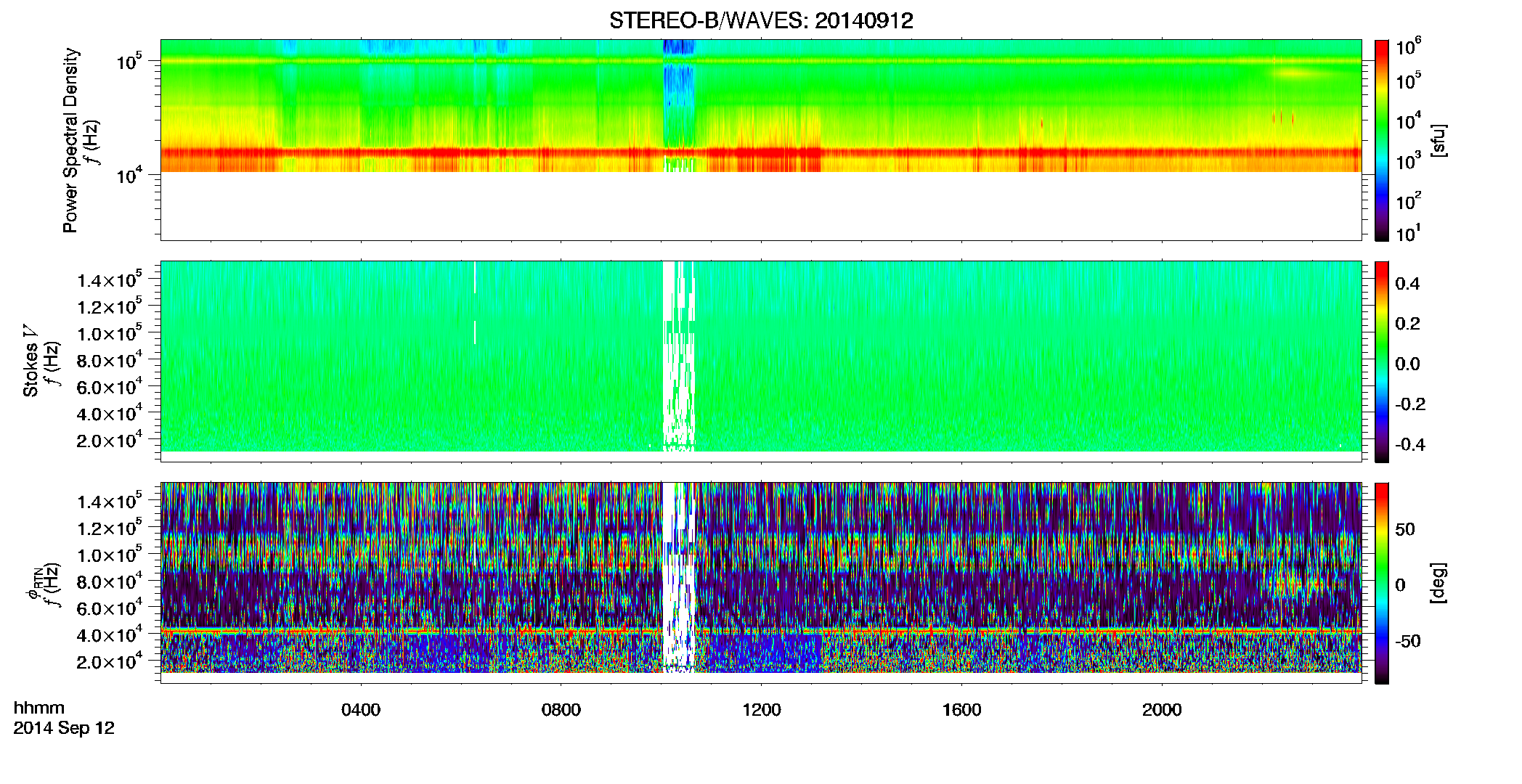Click the empty white area below the top spectrogram

[x=761, y=206]
